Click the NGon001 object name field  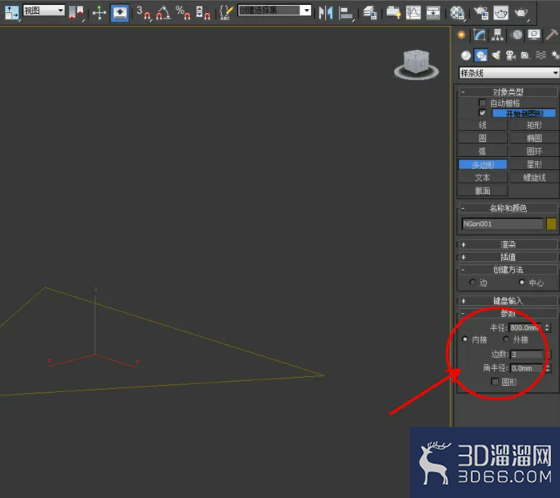point(502,224)
